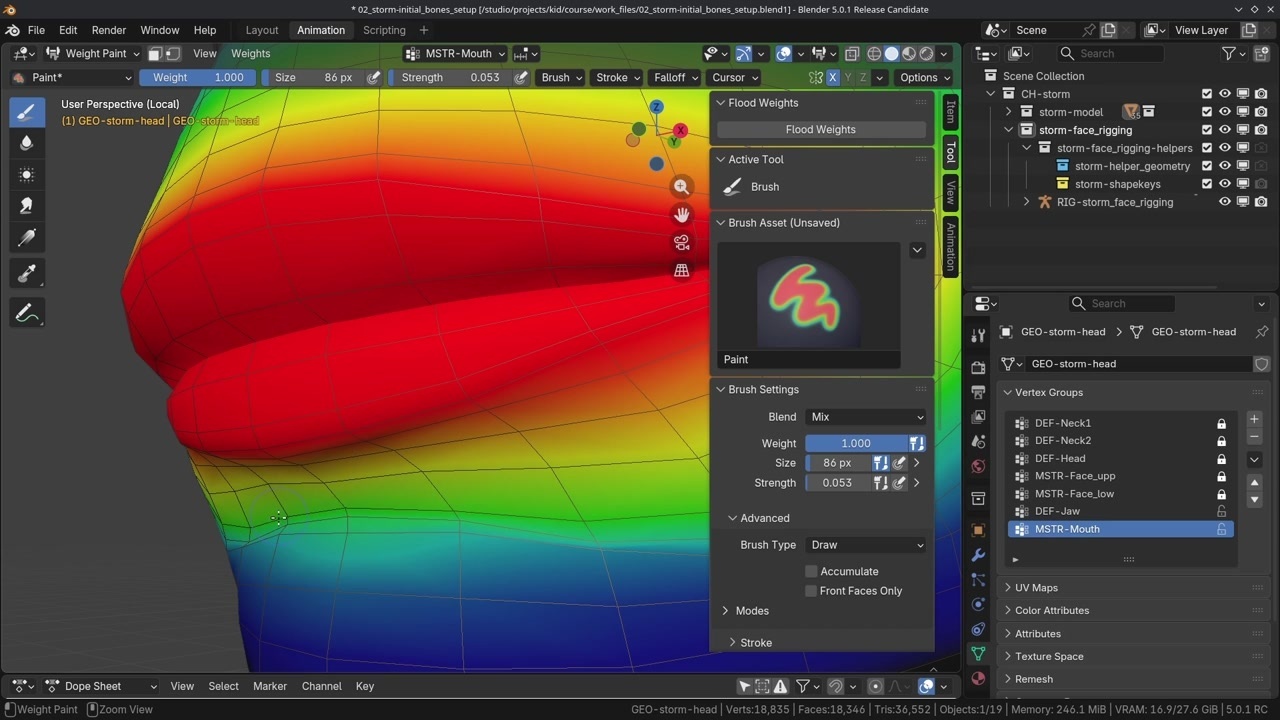Image resolution: width=1280 pixels, height=720 pixels.
Task: Click the Flood Weights button
Action: click(820, 129)
